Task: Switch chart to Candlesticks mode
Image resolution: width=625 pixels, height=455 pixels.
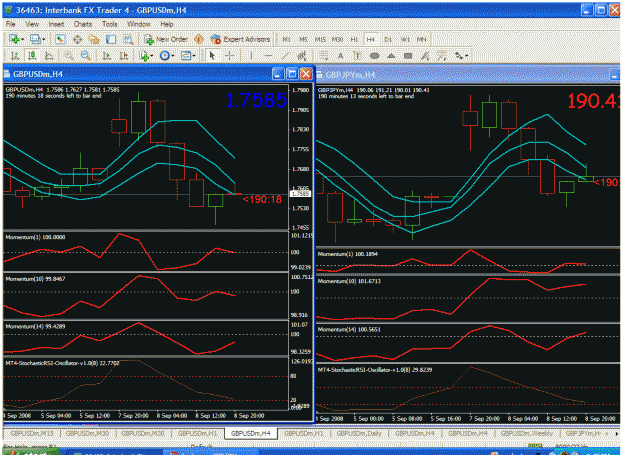Action: (31, 55)
